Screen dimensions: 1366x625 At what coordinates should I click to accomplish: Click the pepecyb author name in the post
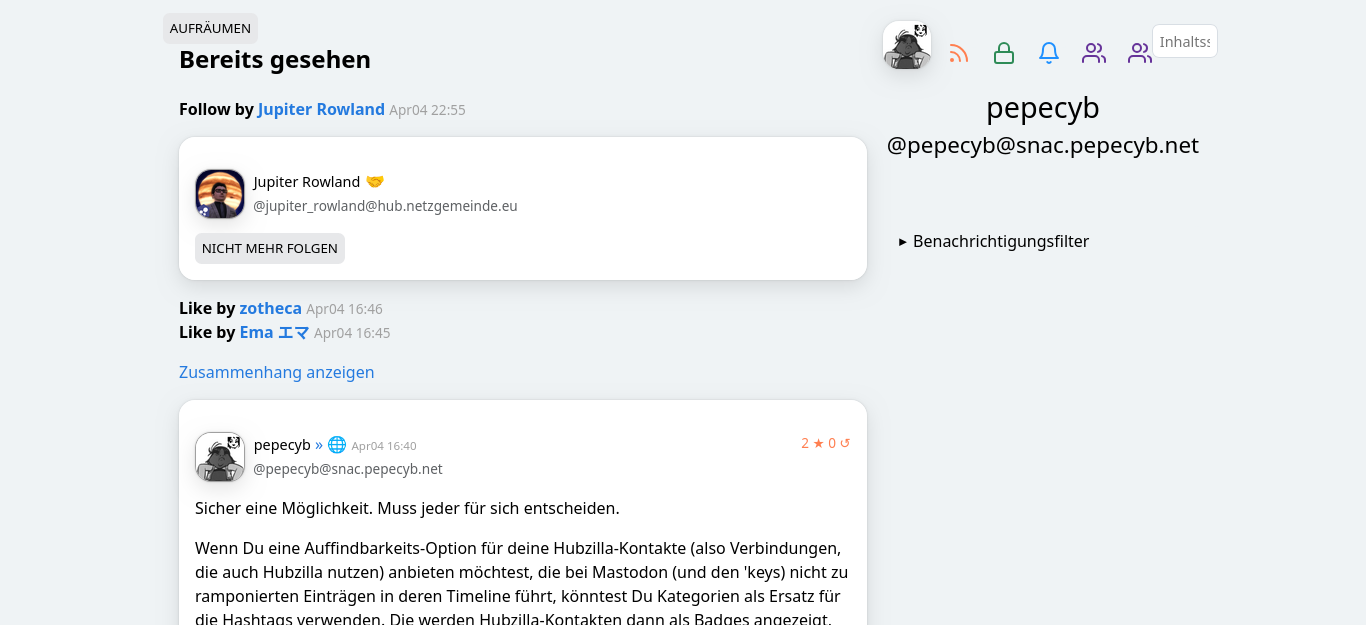[282, 445]
